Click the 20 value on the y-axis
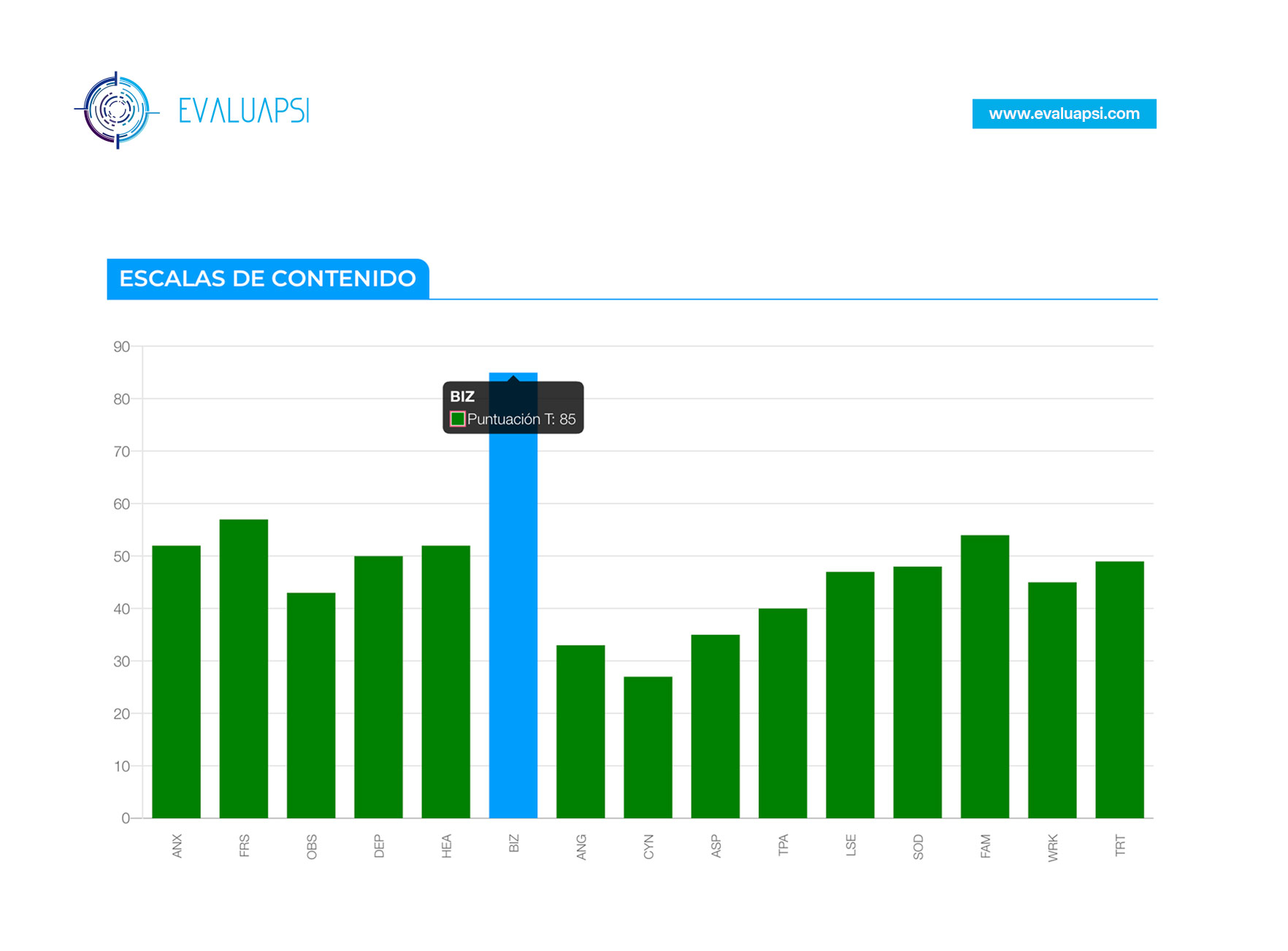 tap(121, 714)
